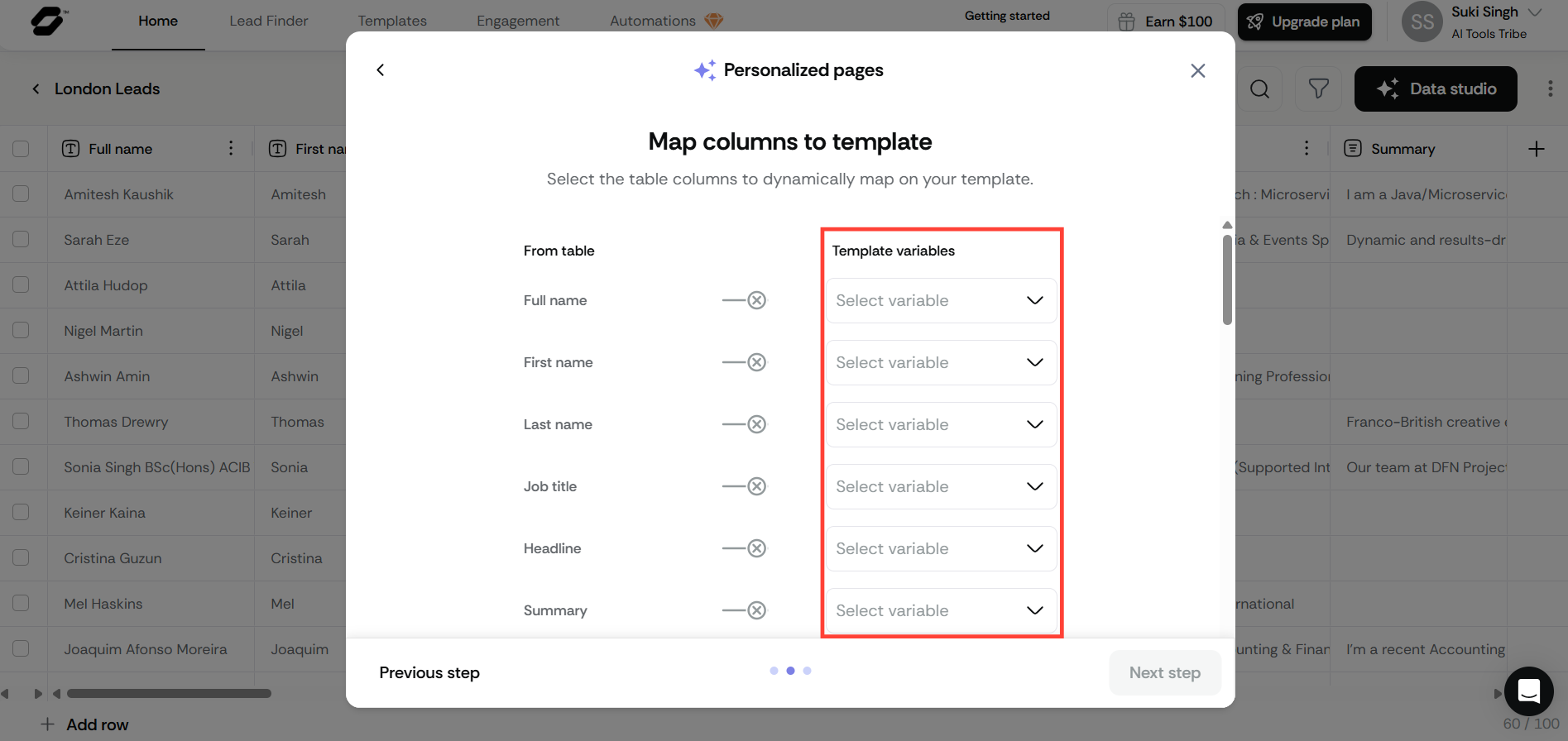
Task: Click the Cristina Guzun name cell
Action: (x=151, y=558)
